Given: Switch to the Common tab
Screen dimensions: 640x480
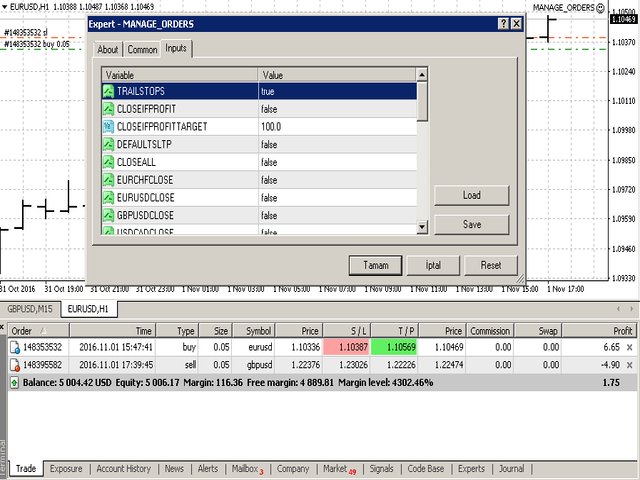Looking at the screenshot, I should click(142, 49).
